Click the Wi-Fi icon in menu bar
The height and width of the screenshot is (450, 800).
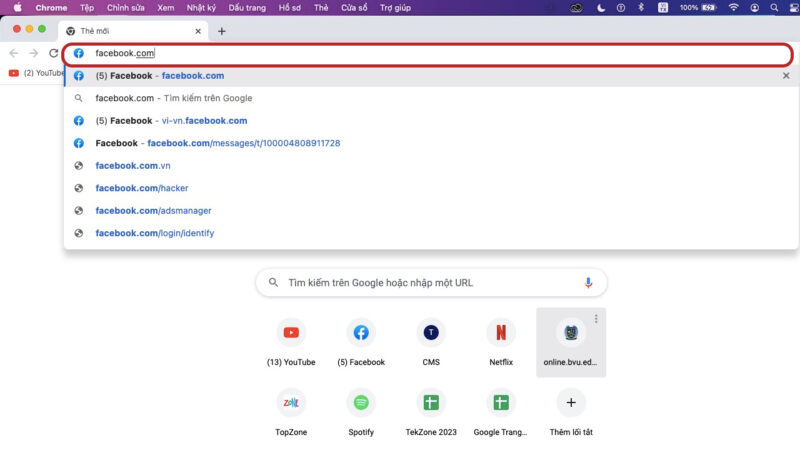click(x=733, y=7)
